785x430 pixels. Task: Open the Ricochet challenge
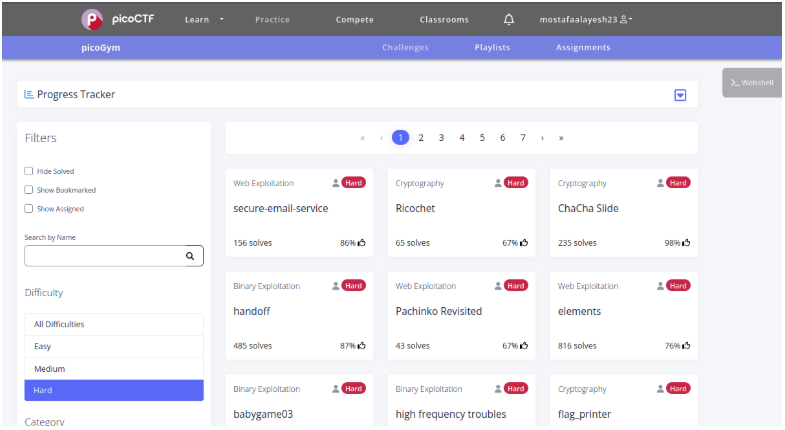[x=416, y=208]
